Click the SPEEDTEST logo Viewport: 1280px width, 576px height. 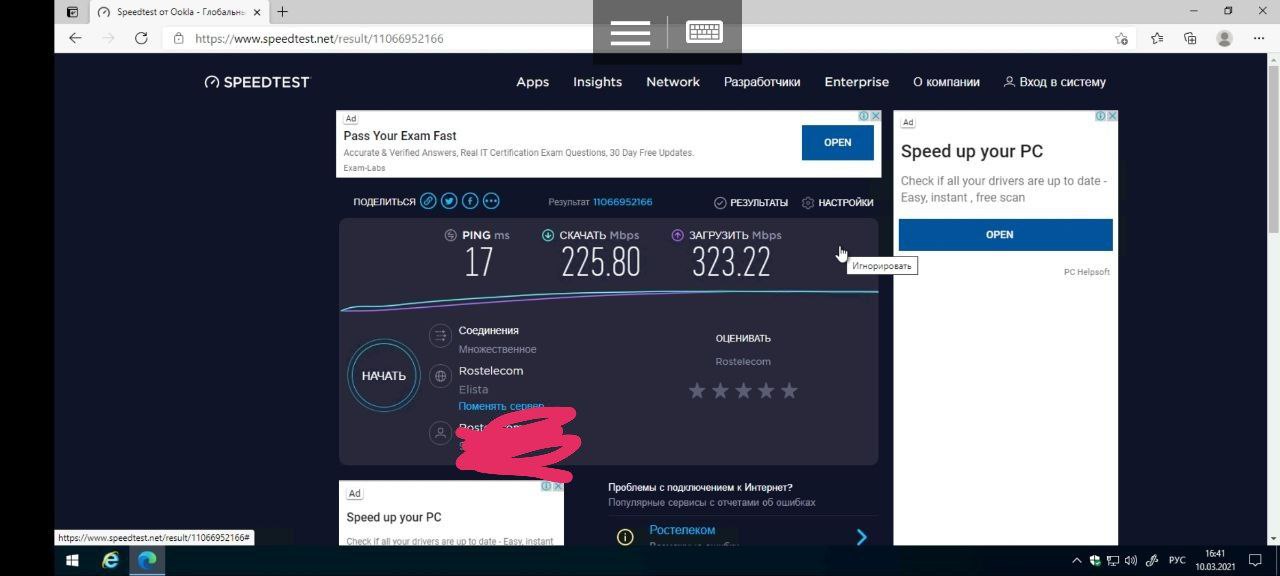coord(257,82)
